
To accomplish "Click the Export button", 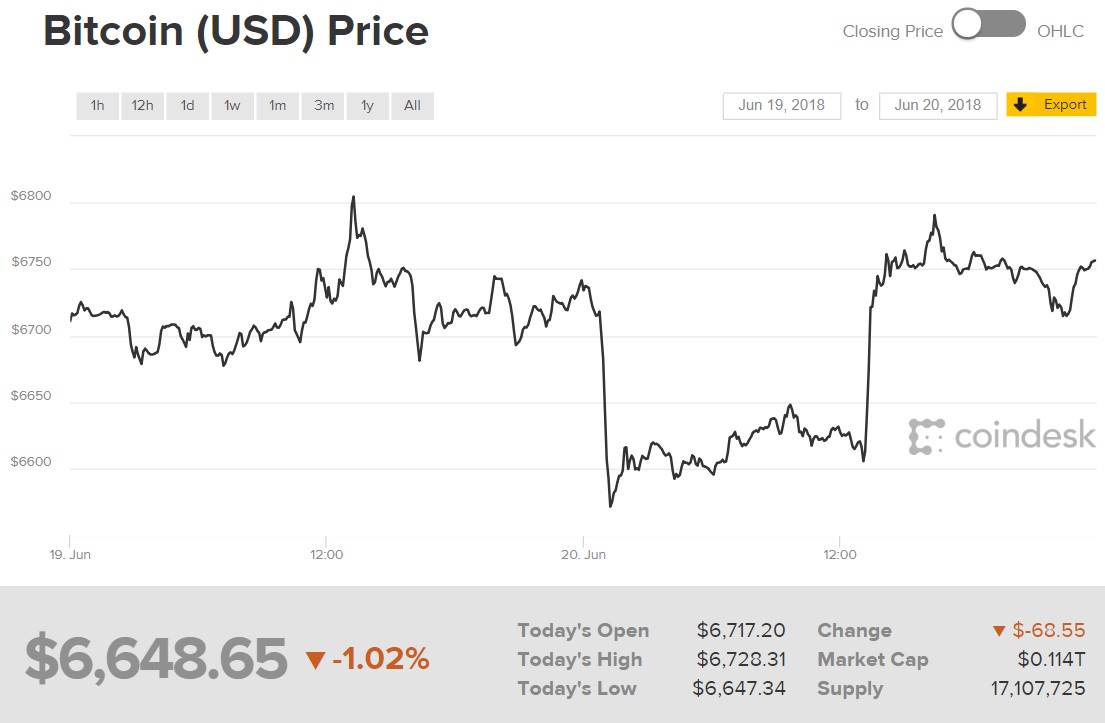I will (x=1052, y=105).
